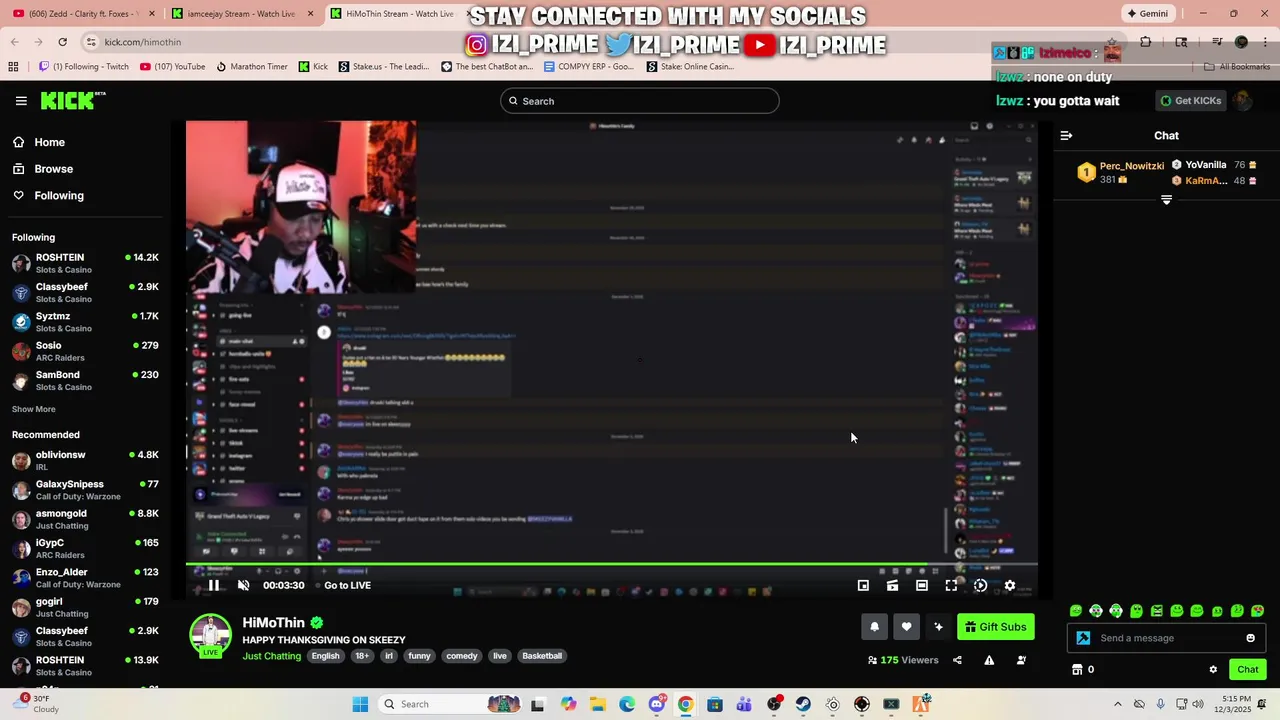The height and width of the screenshot is (720, 1280).
Task: Select the English tag
Action: [x=325, y=656]
